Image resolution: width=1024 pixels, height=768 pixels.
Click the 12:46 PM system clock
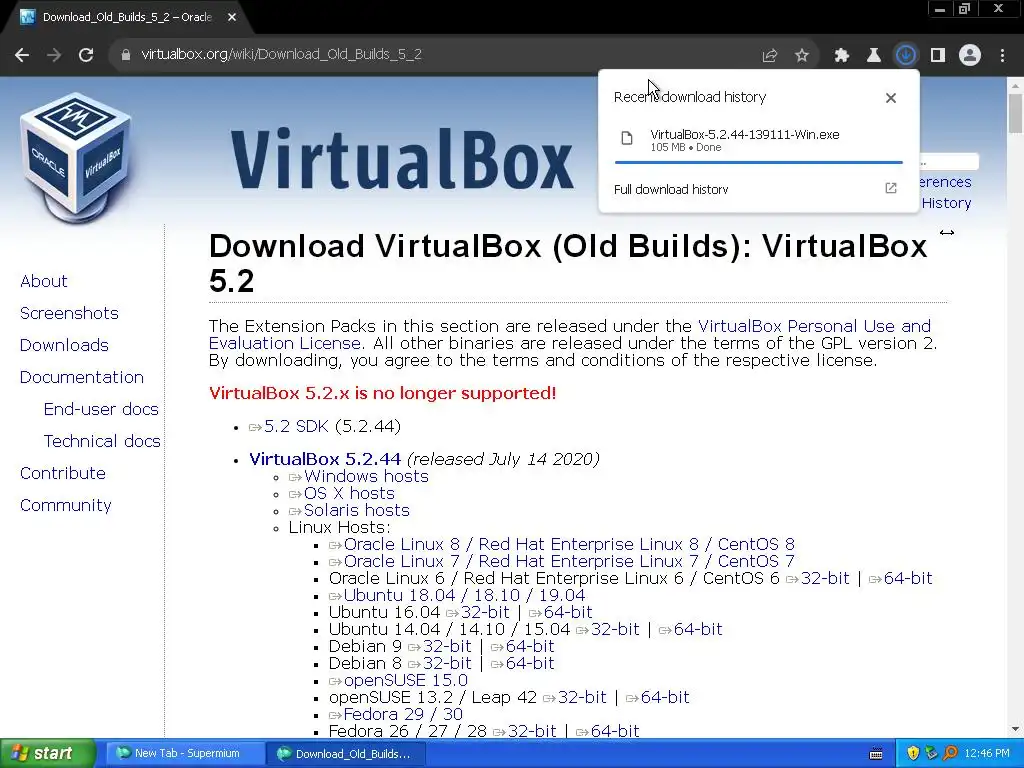tap(987, 754)
